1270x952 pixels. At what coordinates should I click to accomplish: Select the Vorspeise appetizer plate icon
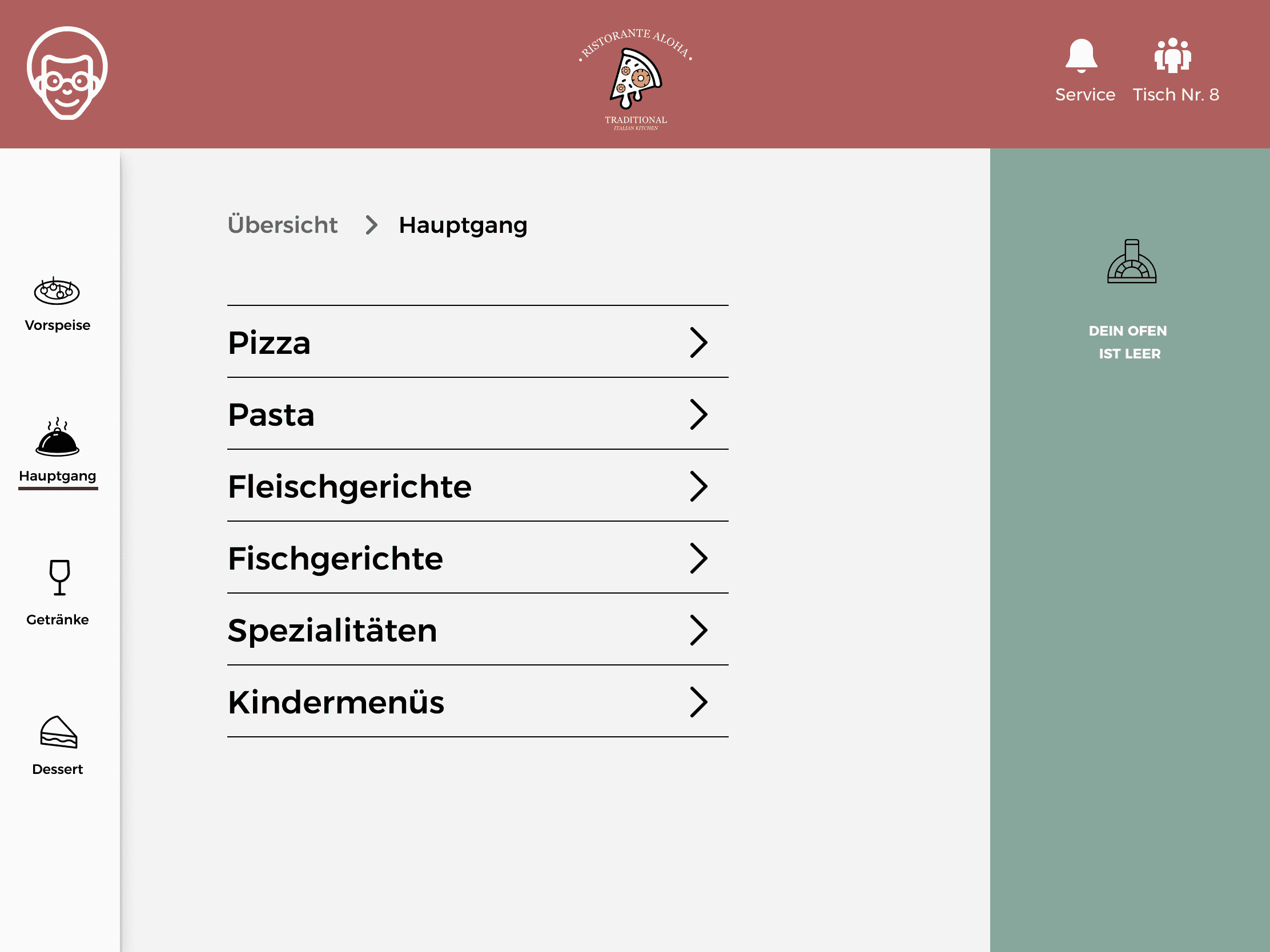coord(57,291)
